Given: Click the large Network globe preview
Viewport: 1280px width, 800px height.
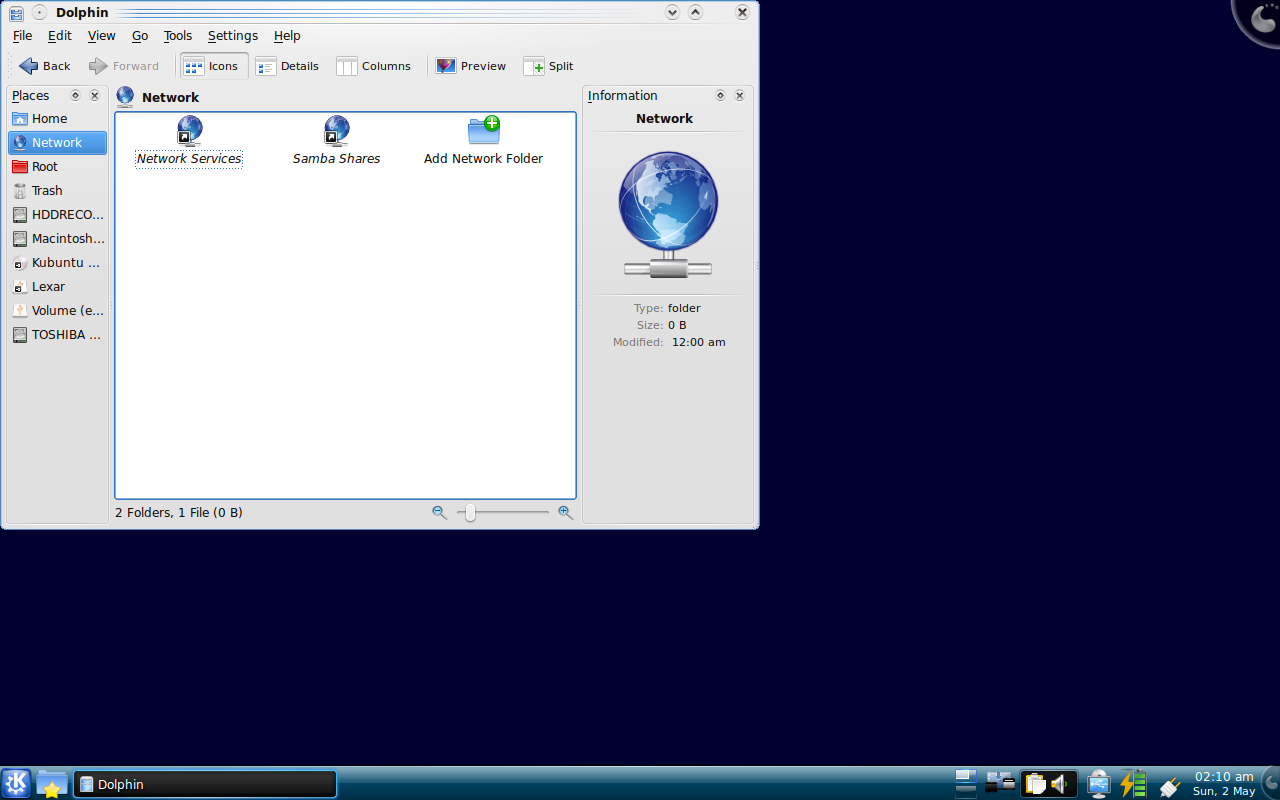Looking at the screenshot, I should (x=668, y=214).
